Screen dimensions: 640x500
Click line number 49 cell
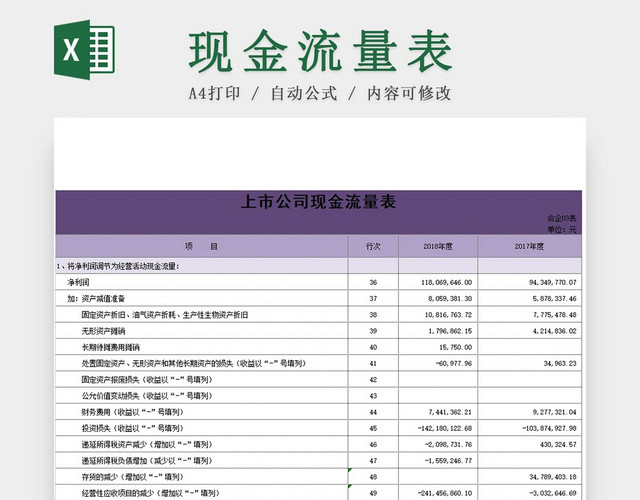coord(373,493)
